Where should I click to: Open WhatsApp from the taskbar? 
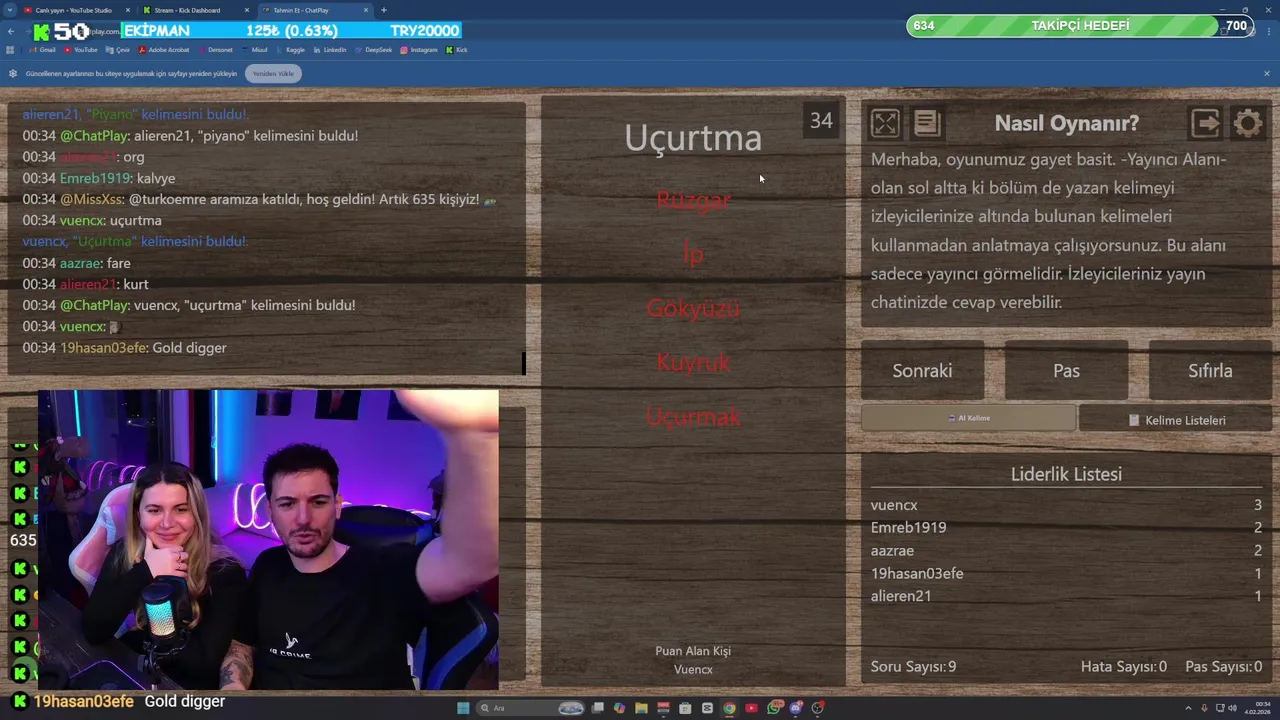click(774, 708)
